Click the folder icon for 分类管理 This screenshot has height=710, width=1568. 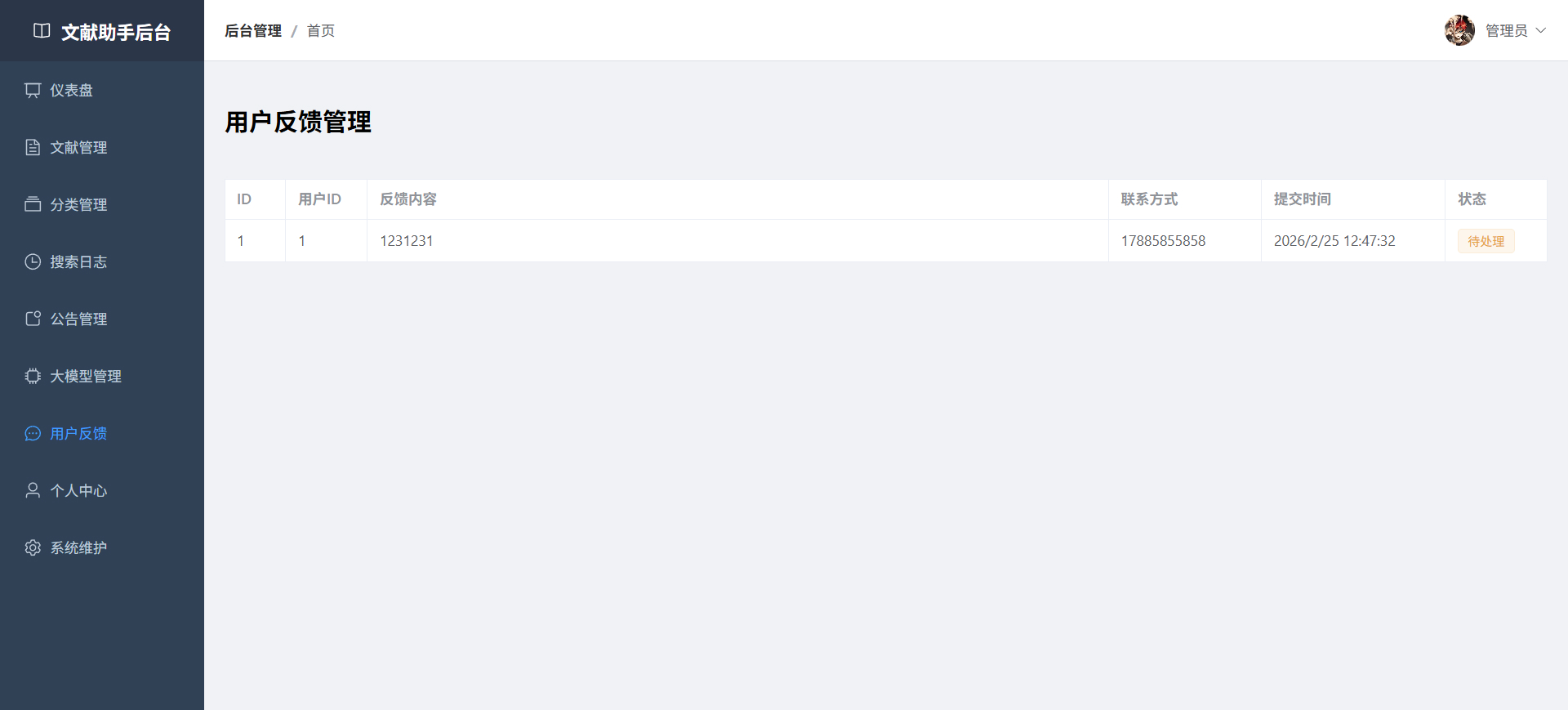pos(33,204)
